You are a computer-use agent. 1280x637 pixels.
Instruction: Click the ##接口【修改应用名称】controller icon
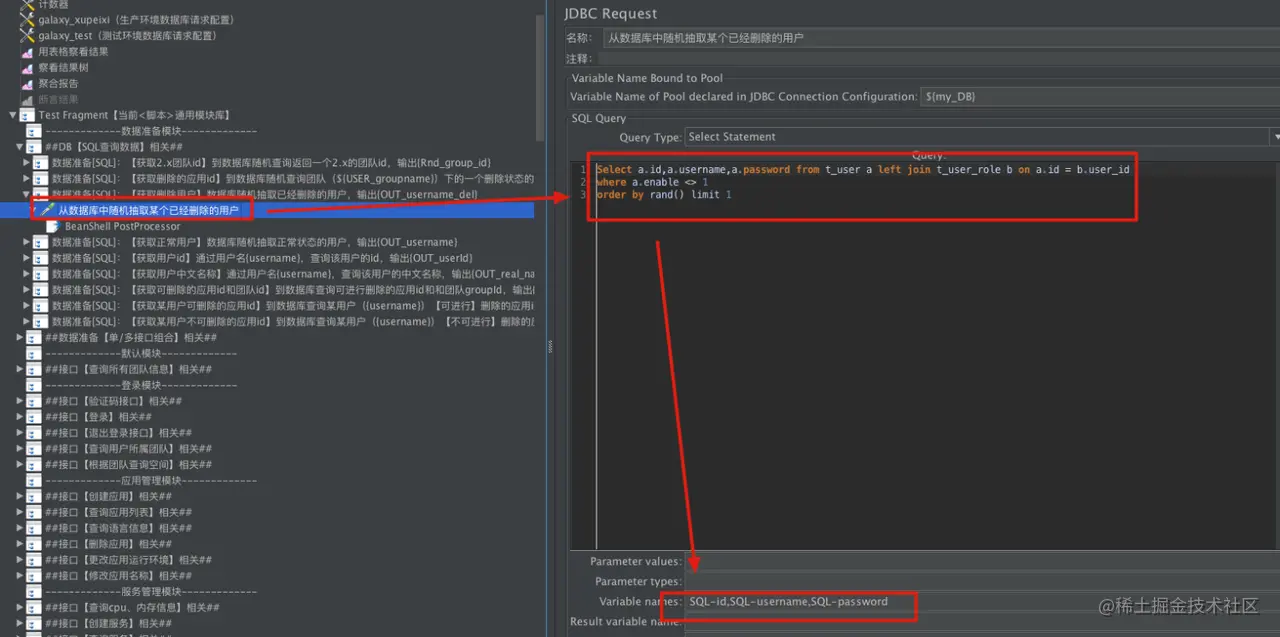[x=34, y=576]
